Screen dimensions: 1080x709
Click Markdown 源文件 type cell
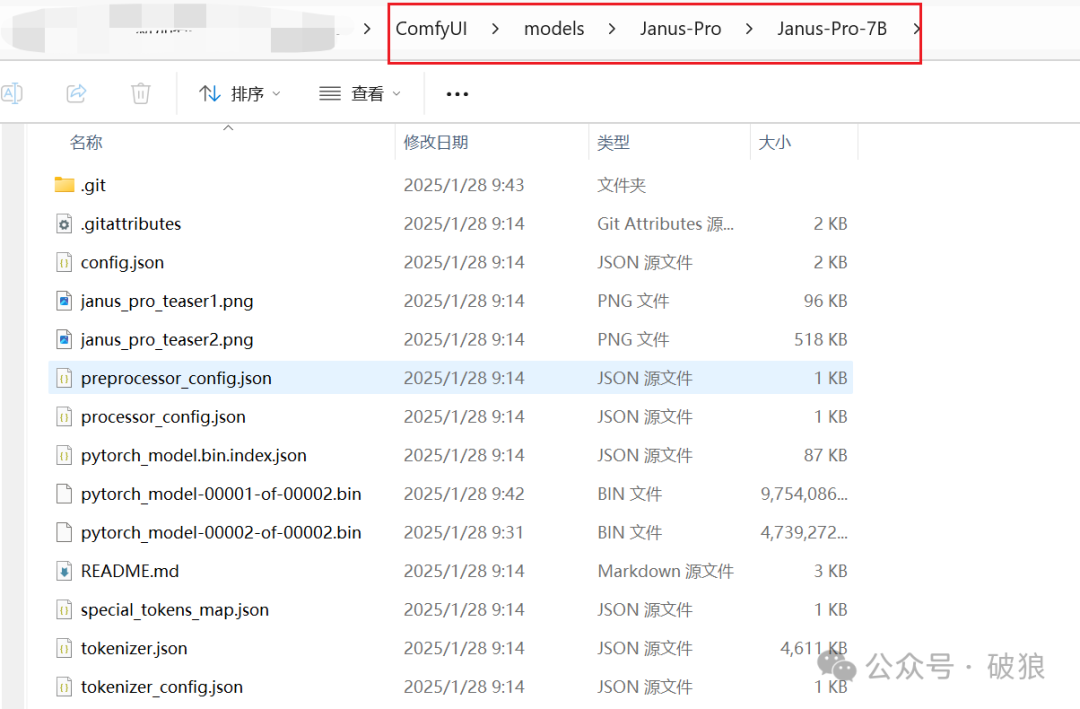pyautogui.click(x=665, y=571)
